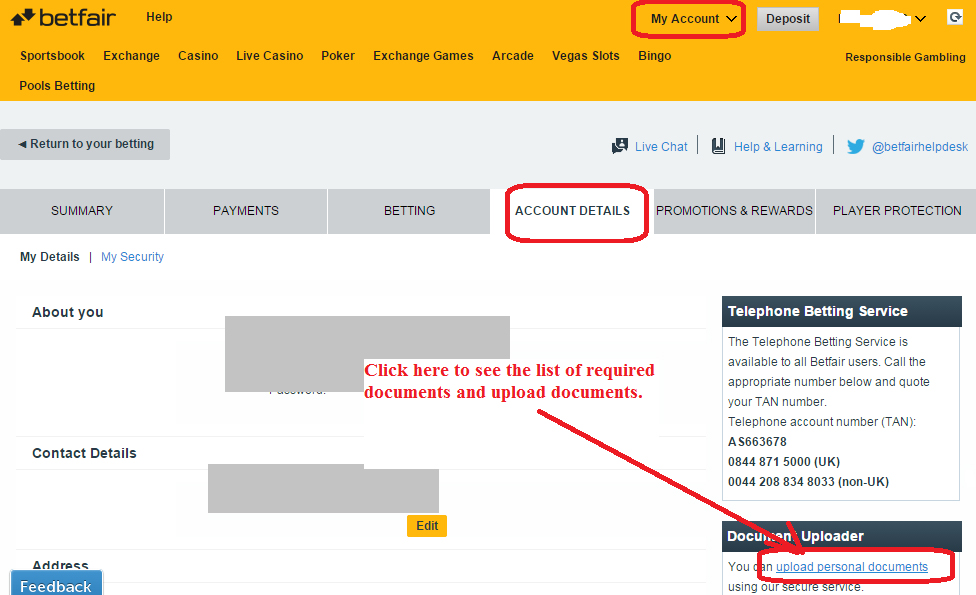Go to Bingo
The width and height of the screenshot is (976, 595).
click(655, 55)
